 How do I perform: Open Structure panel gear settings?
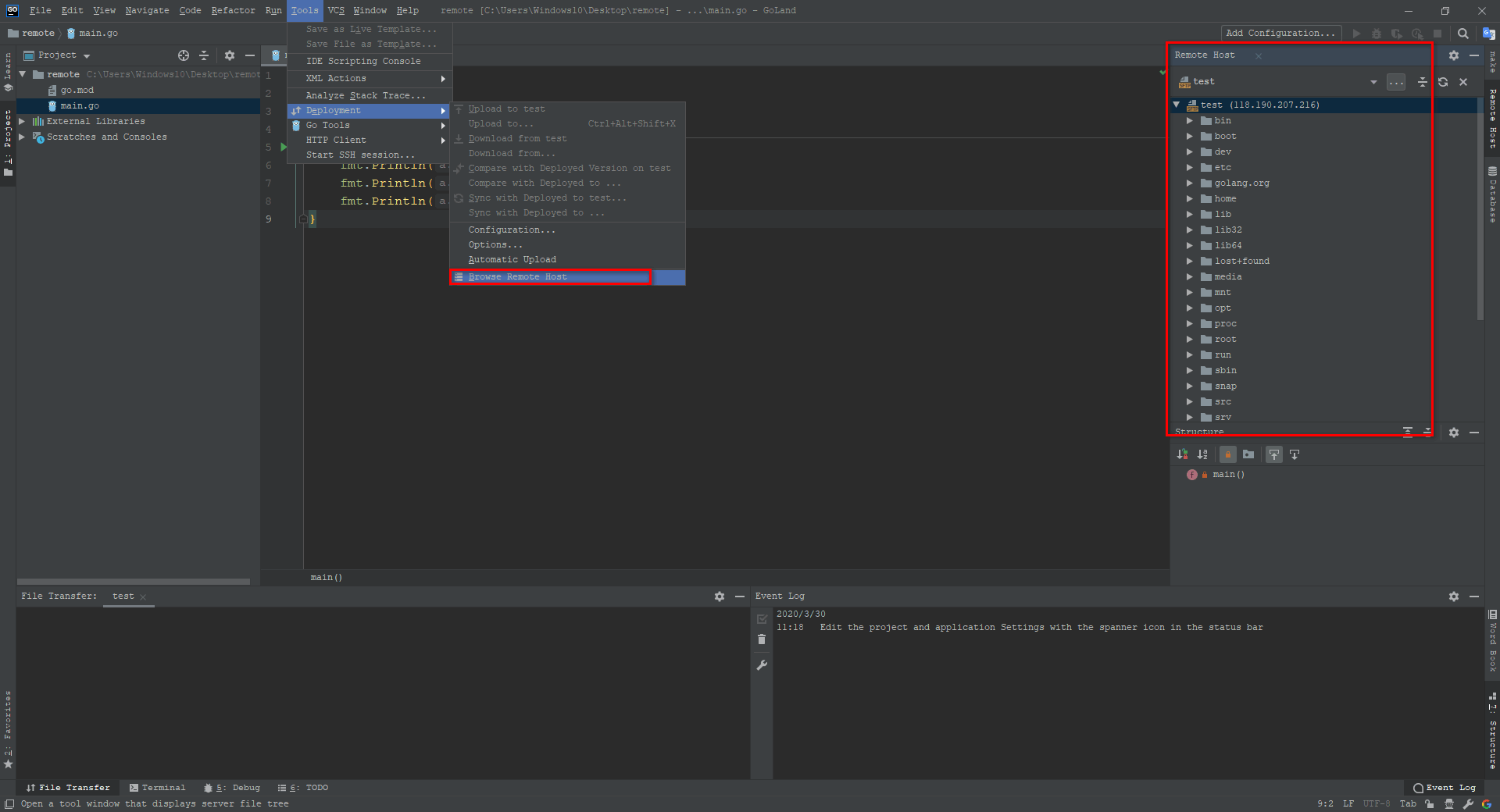pos(1453,433)
